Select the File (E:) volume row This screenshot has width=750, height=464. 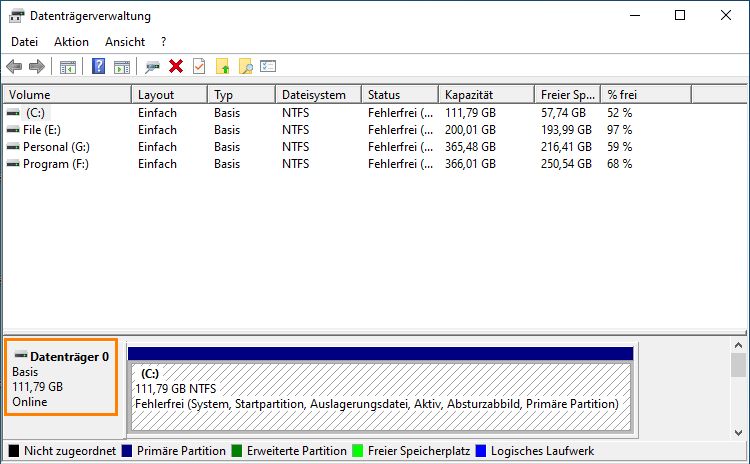coord(348,130)
